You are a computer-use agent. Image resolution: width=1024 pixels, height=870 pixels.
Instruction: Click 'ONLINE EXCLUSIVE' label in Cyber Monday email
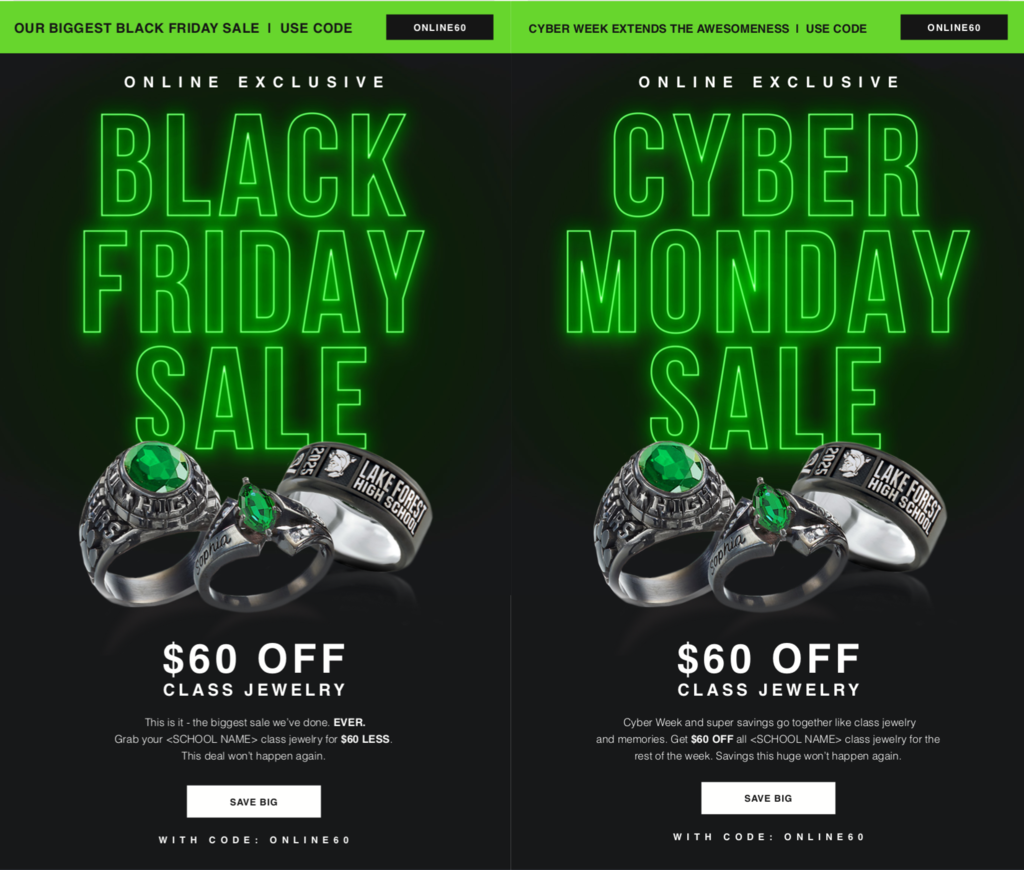coord(769,82)
